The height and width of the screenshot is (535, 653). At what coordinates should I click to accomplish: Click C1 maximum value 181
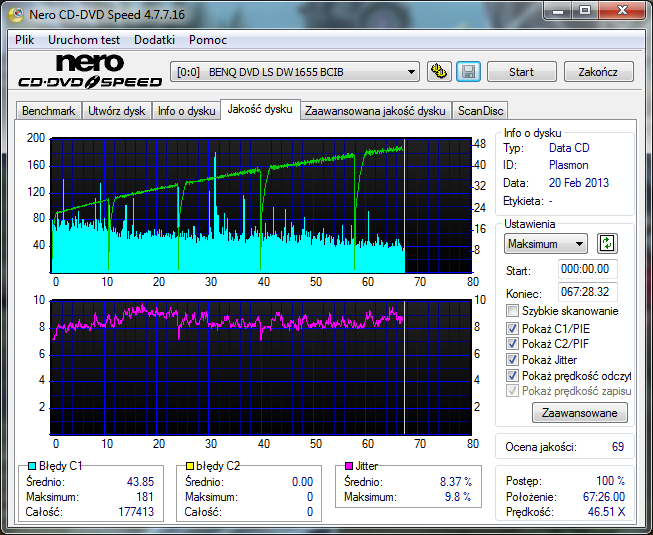click(145, 497)
